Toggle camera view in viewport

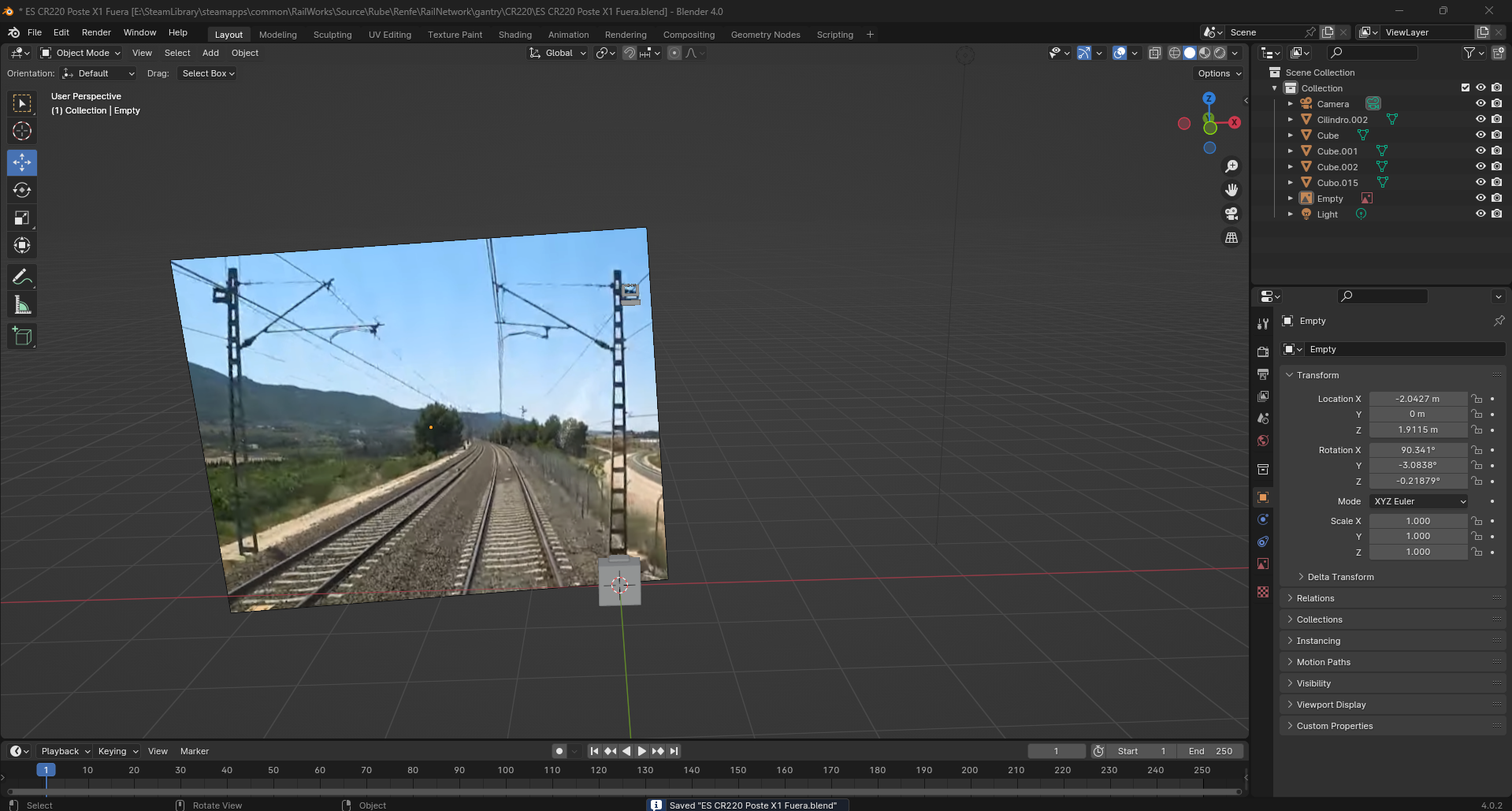[1231, 214]
